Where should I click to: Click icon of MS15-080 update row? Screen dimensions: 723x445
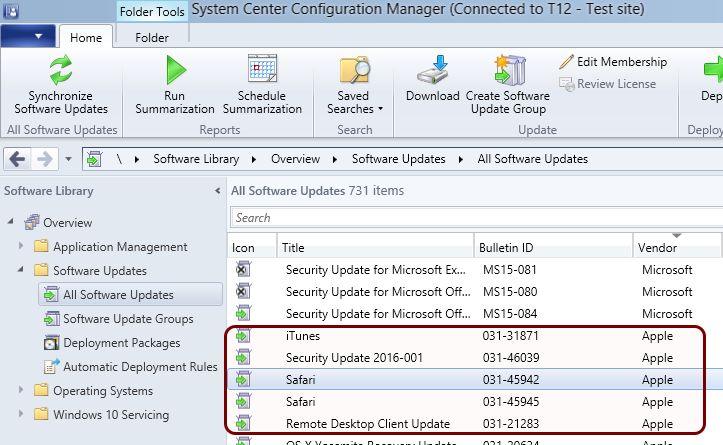[x=243, y=291]
